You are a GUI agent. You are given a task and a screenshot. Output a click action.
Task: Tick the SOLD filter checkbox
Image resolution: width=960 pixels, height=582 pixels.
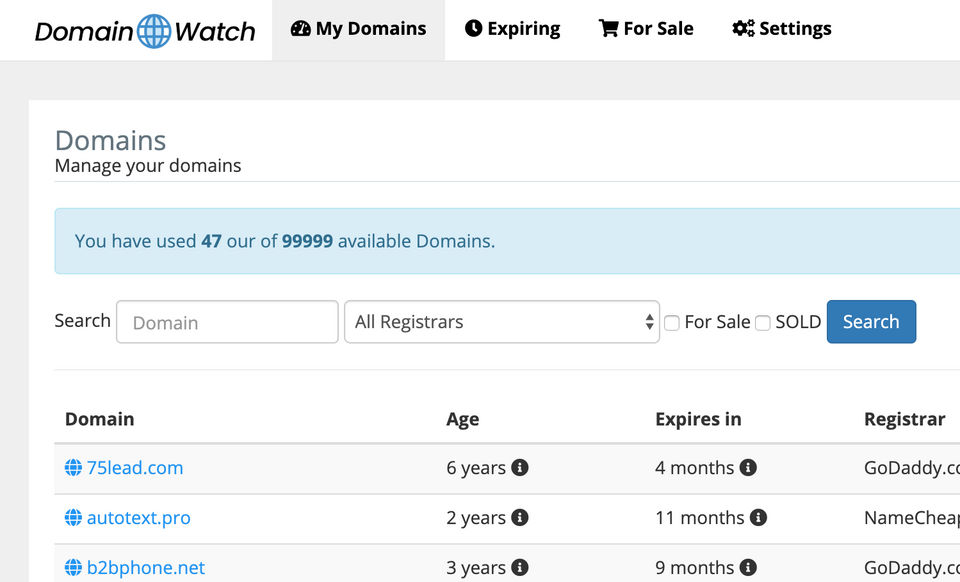pyautogui.click(x=763, y=323)
